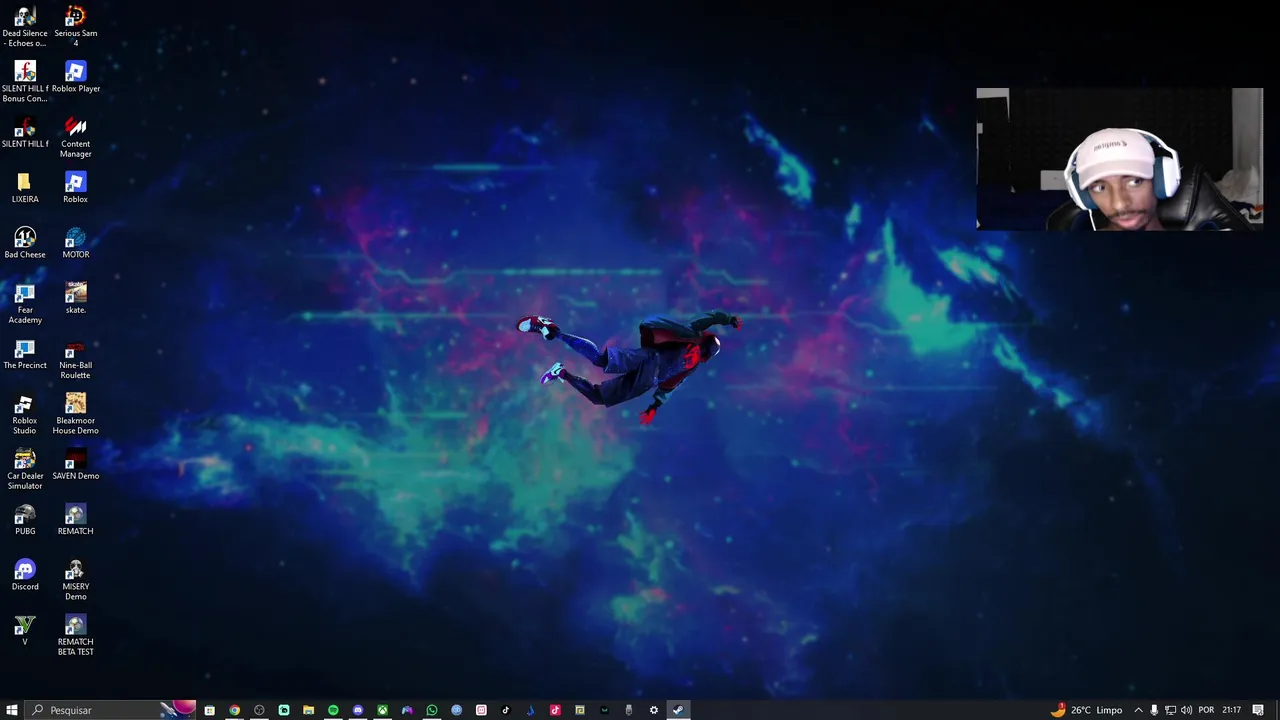Open TikTok icon in taskbar
Image resolution: width=1280 pixels, height=720 pixels.
click(x=506, y=710)
